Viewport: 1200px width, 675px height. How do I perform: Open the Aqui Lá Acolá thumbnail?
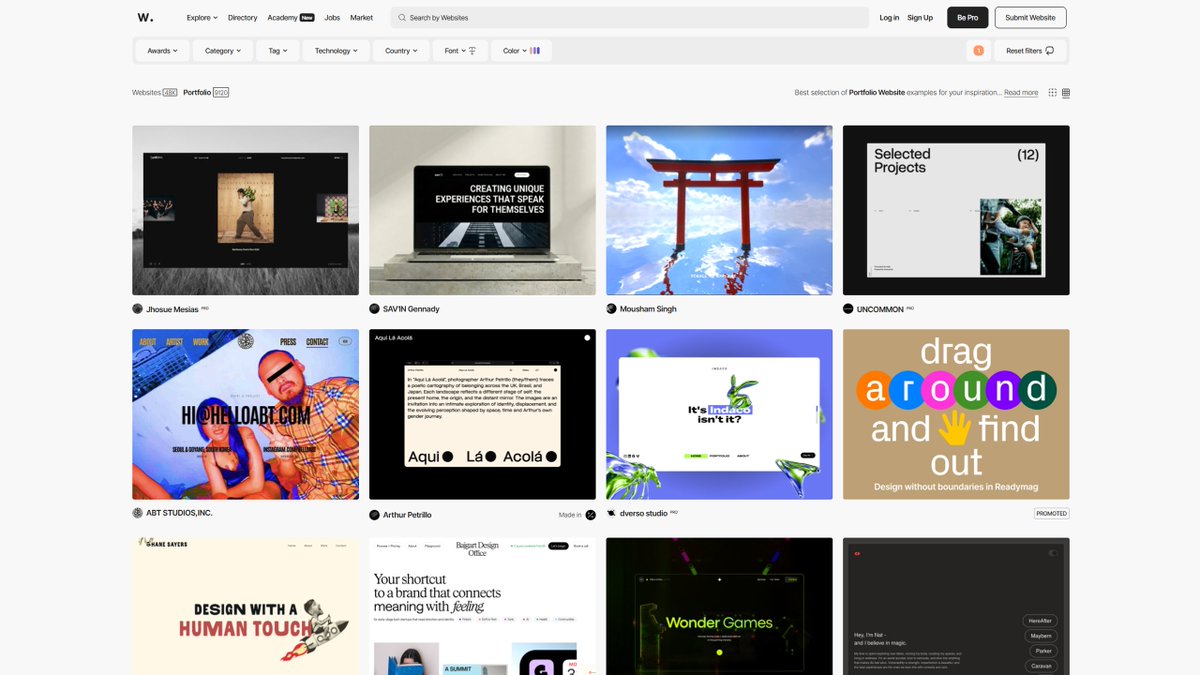click(x=482, y=414)
